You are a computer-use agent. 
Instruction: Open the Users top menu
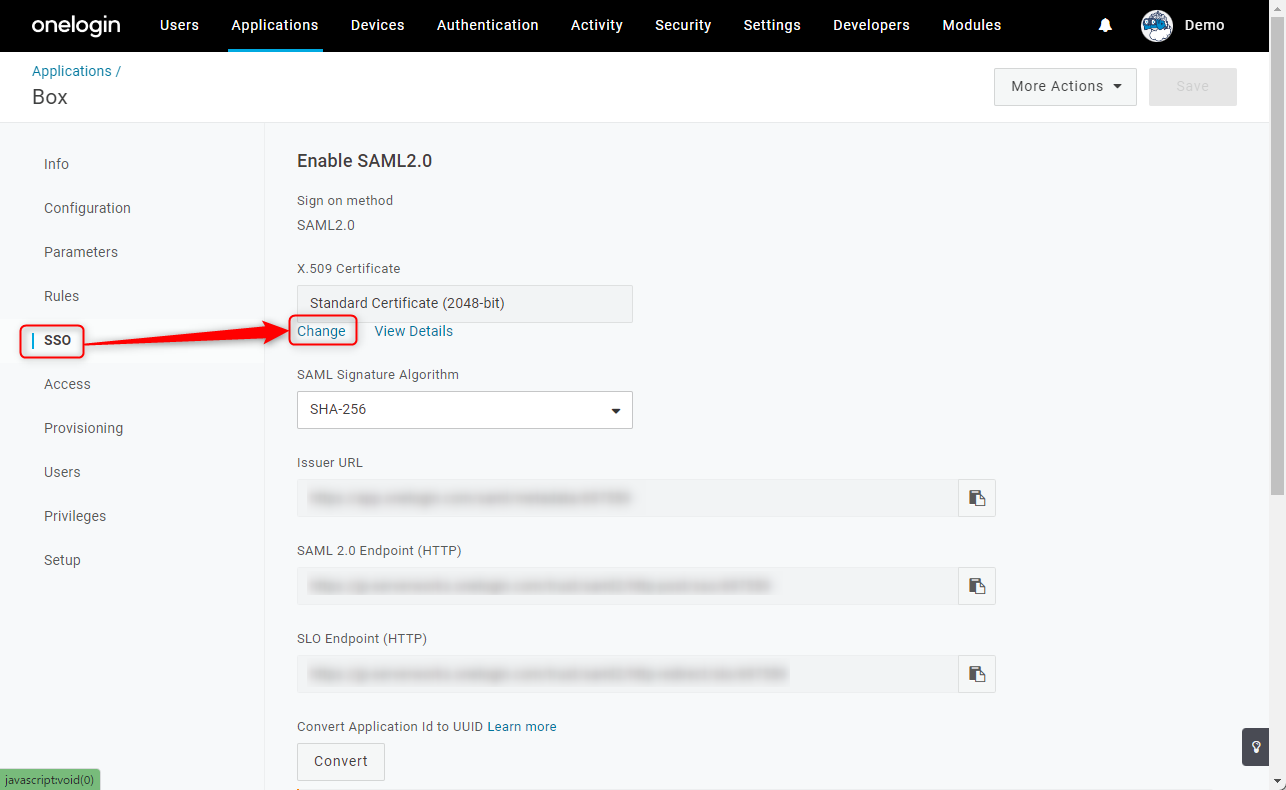[x=179, y=26]
